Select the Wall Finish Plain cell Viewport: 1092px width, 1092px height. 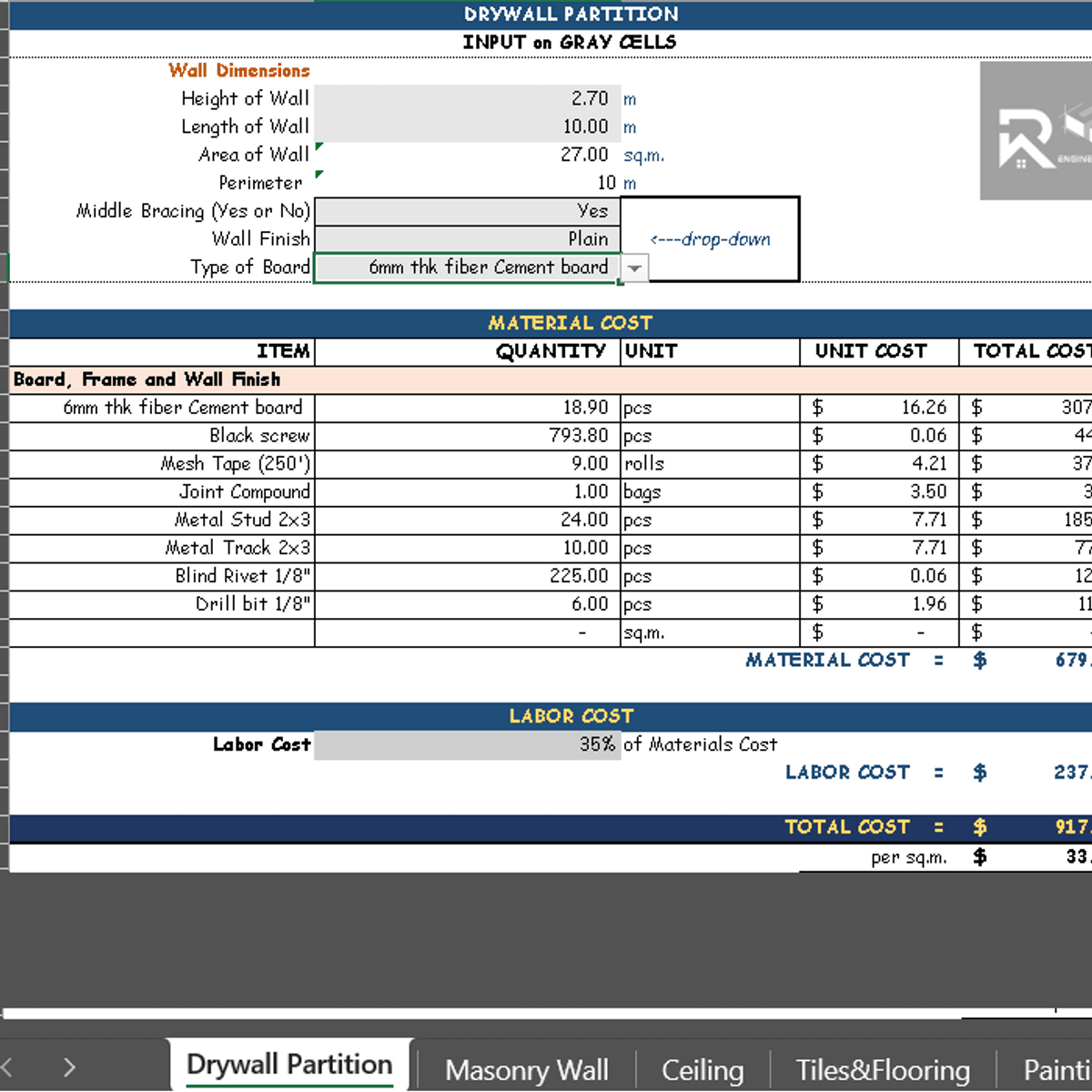pos(467,239)
